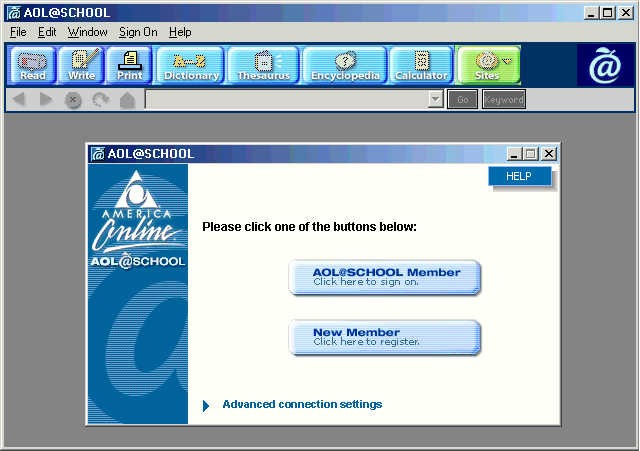640x451 pixels.
Task: Open the Thesaurus tool
Action: click(x=264, y=65)
